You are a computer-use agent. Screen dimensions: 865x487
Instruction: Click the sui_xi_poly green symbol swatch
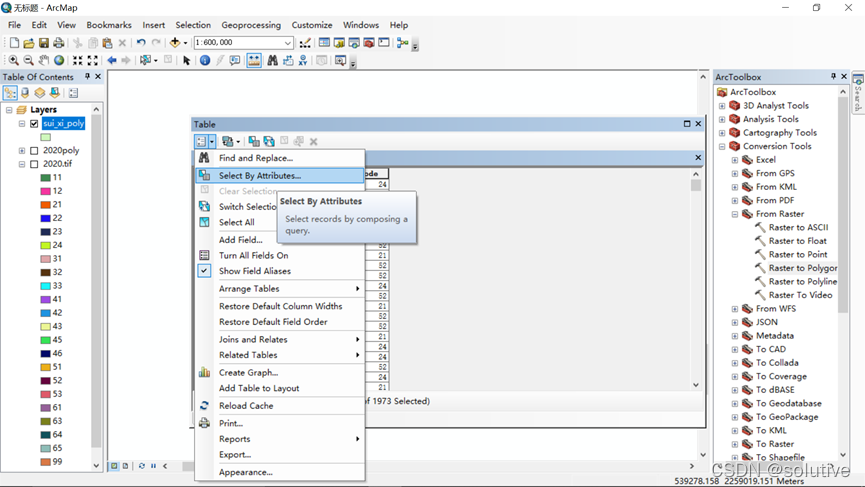(46, 137)
